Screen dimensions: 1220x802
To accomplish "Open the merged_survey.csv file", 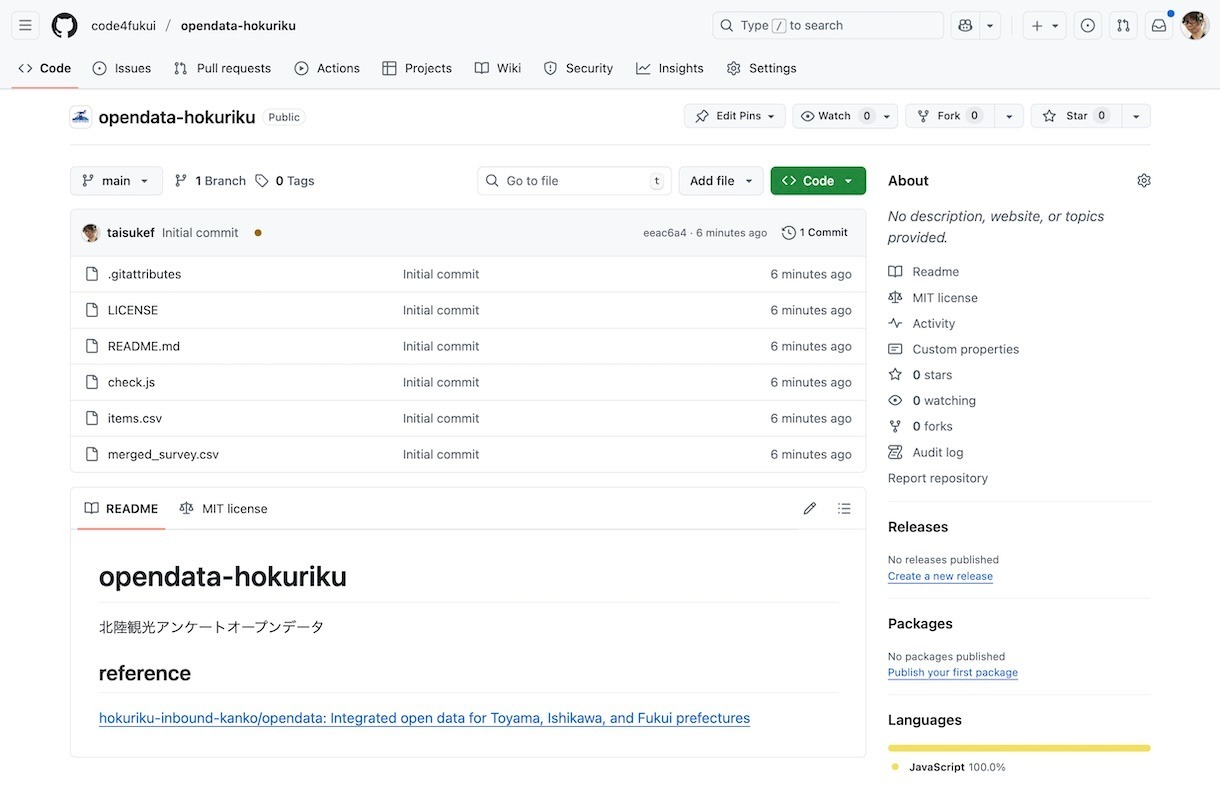I will 163,454.
